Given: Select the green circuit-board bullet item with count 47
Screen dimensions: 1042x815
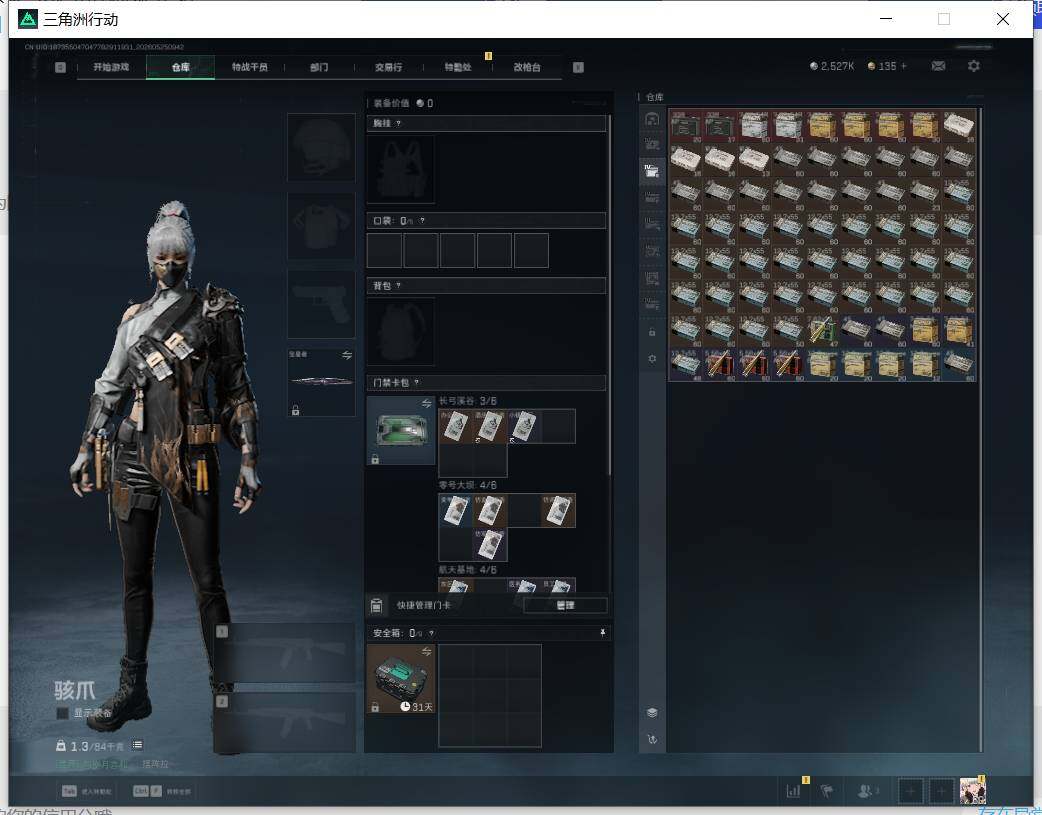Looking at the screenshot, I should [x=822, y=331].
